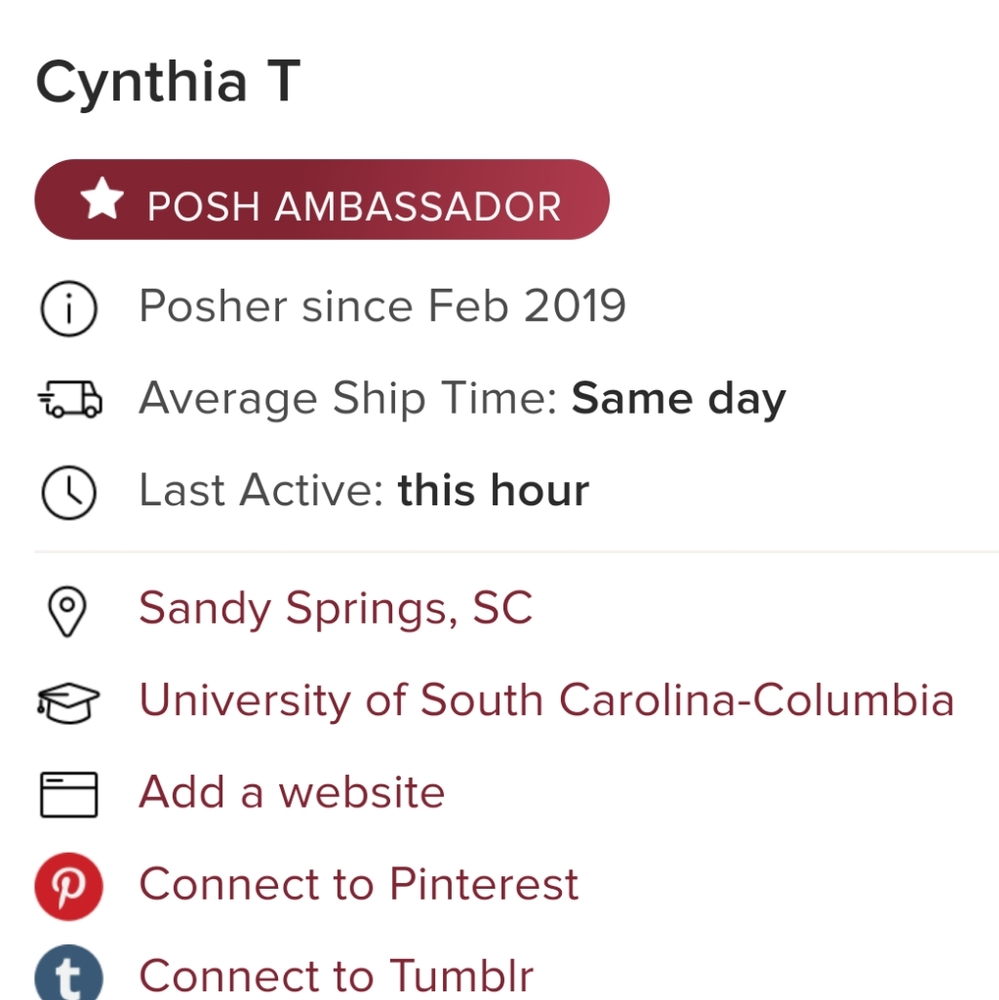Tap Connect to Pinterest
This screenshot has height=1000, width=999.
click(x=358, y=885)
